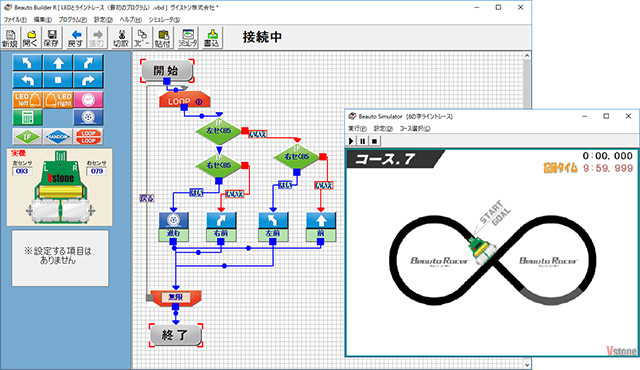The image size is (640, 370).
Task: Click the 書込 (Write) toolbar icon
Action: pos(211,38)
